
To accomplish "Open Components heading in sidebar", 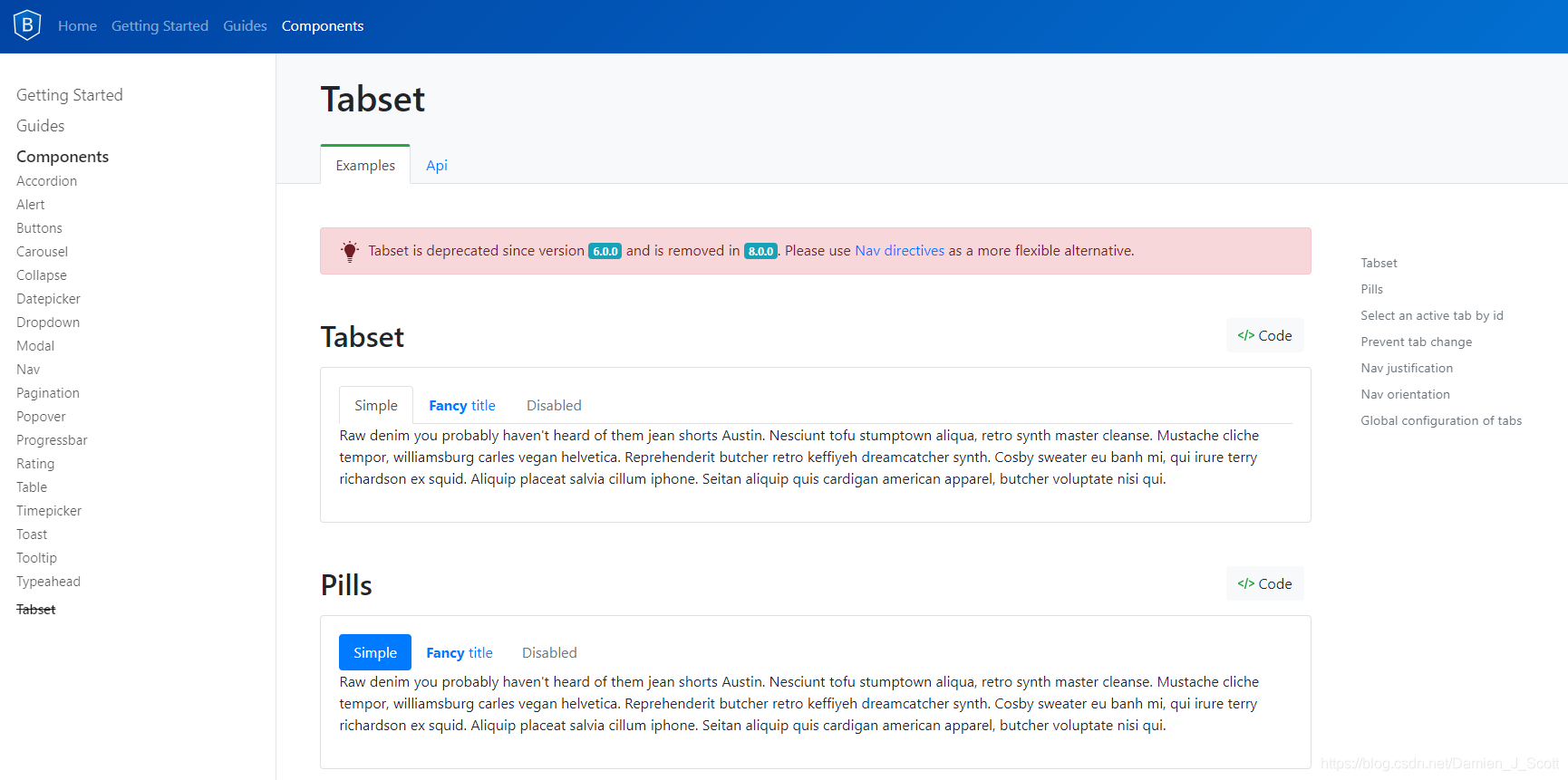I will tap(63, 157).
